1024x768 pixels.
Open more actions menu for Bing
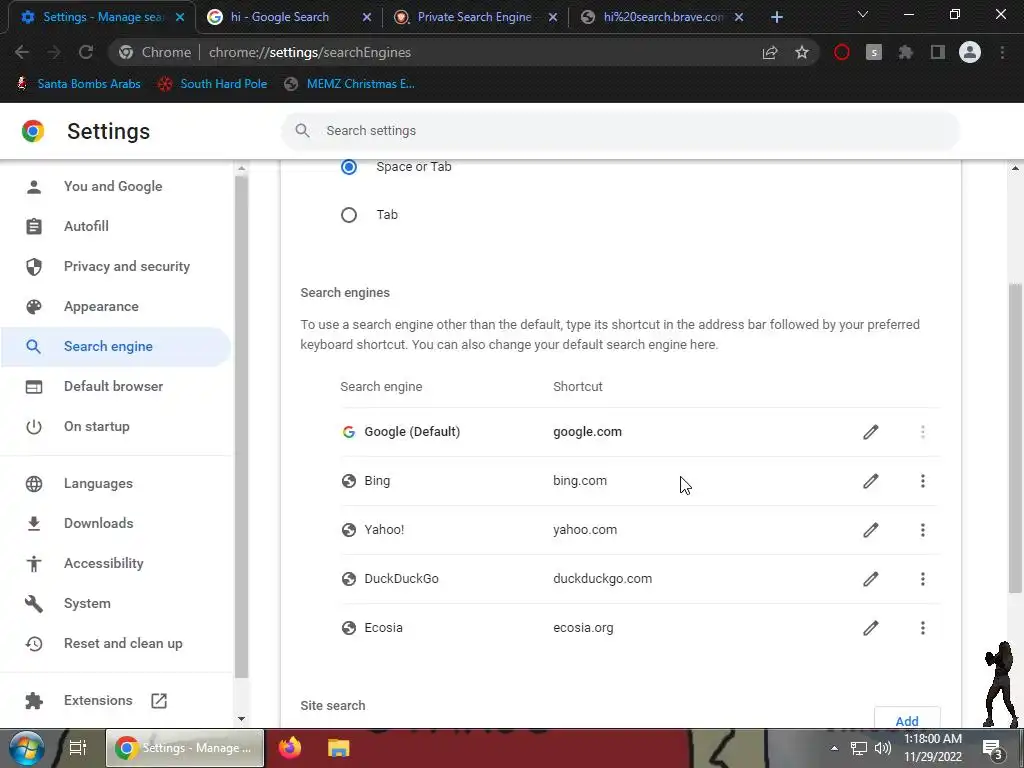point(922,481)
